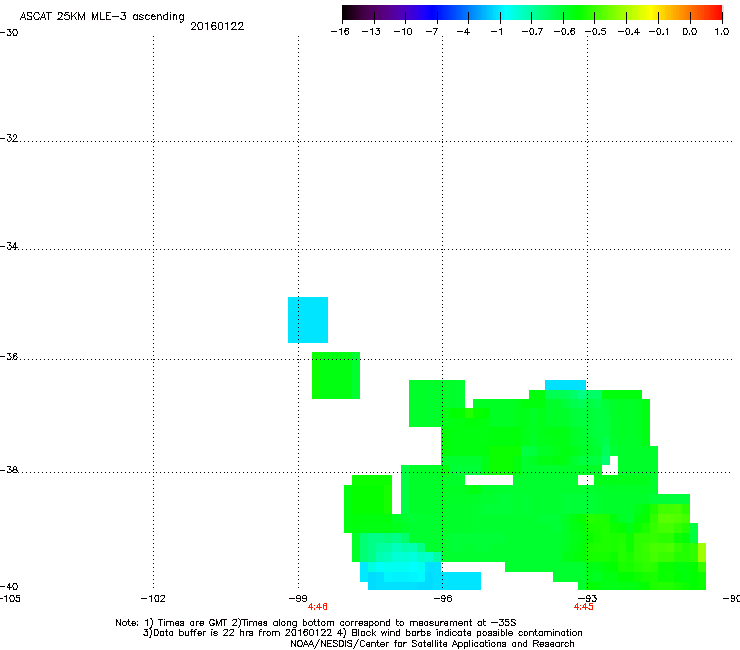740x650 pixels.
Task: Click the -0.6 colorbar tick label
Action: point(564,32)
